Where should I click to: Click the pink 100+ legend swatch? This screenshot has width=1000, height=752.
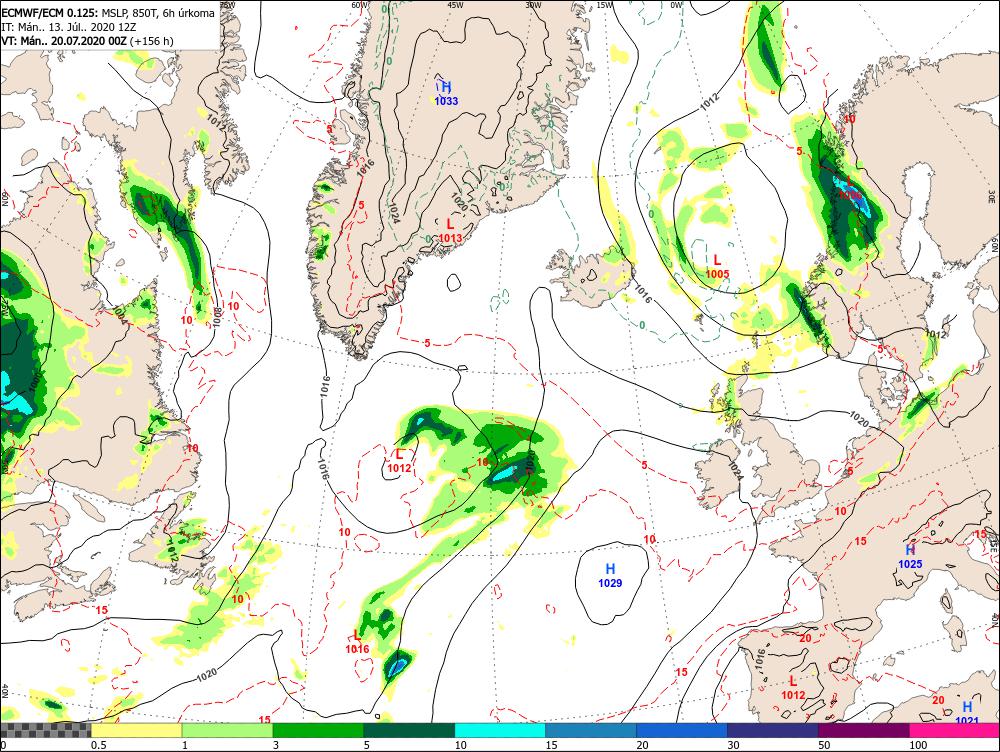(x=954, y=730)
